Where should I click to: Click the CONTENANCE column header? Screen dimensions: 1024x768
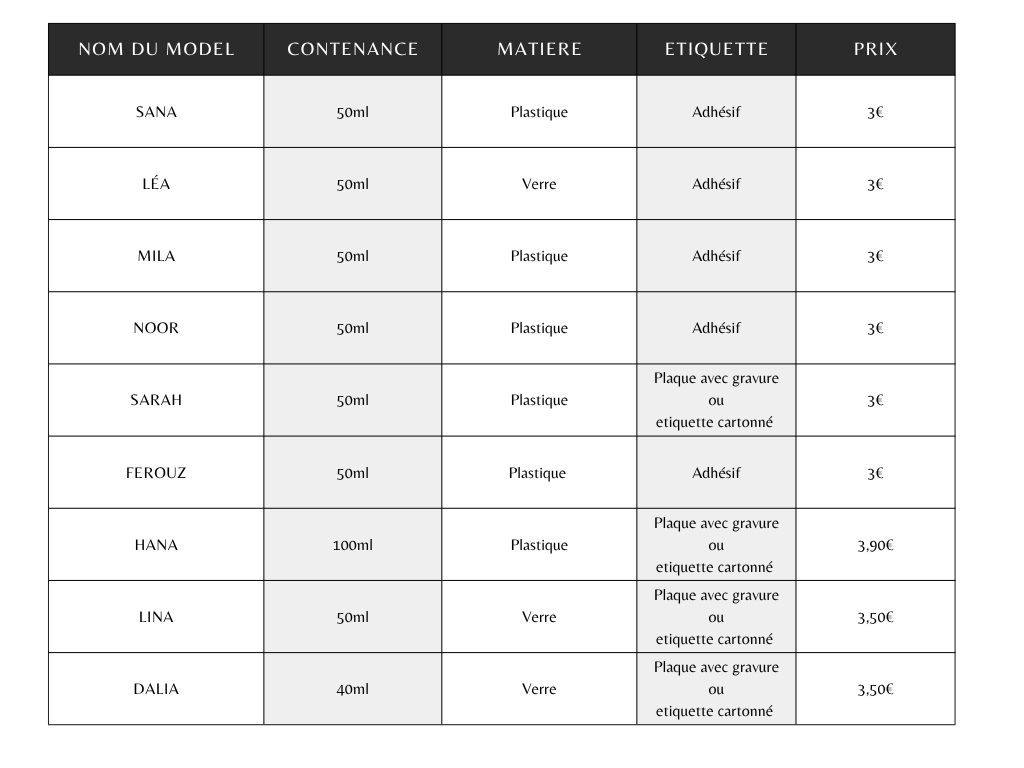coord(353,49)
